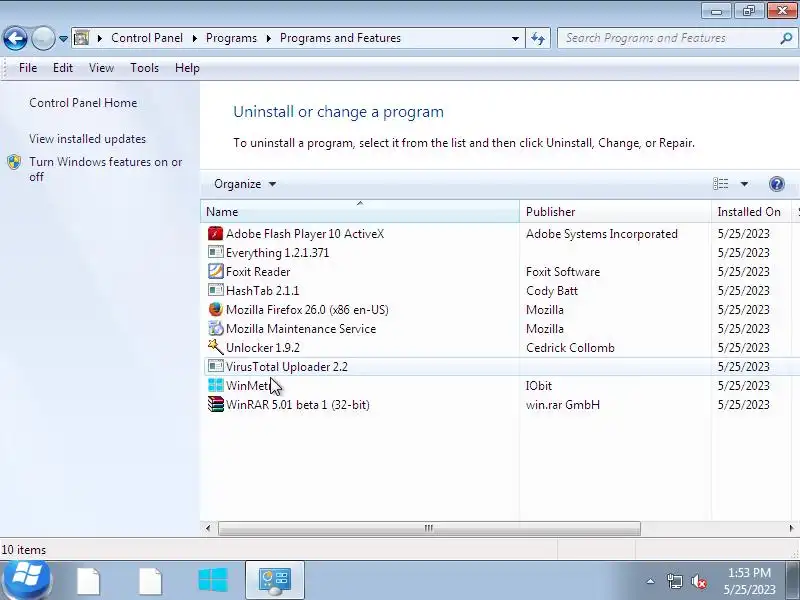This screenshot has width=800, height=600.
Task: Open the WinMetro taskbar icon
Action: (213, 580)
